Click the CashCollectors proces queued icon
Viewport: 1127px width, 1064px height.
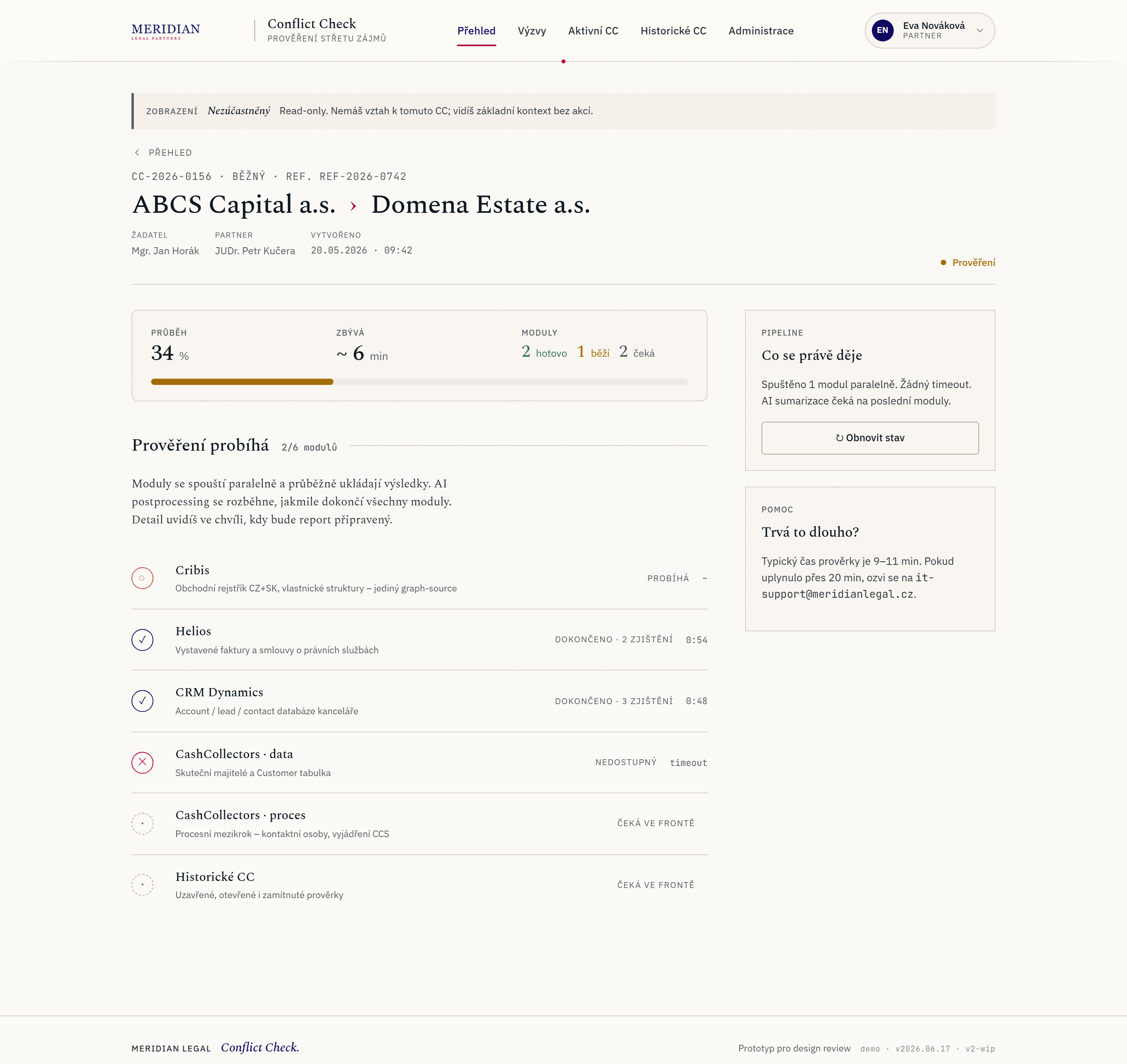coord(142,823)
